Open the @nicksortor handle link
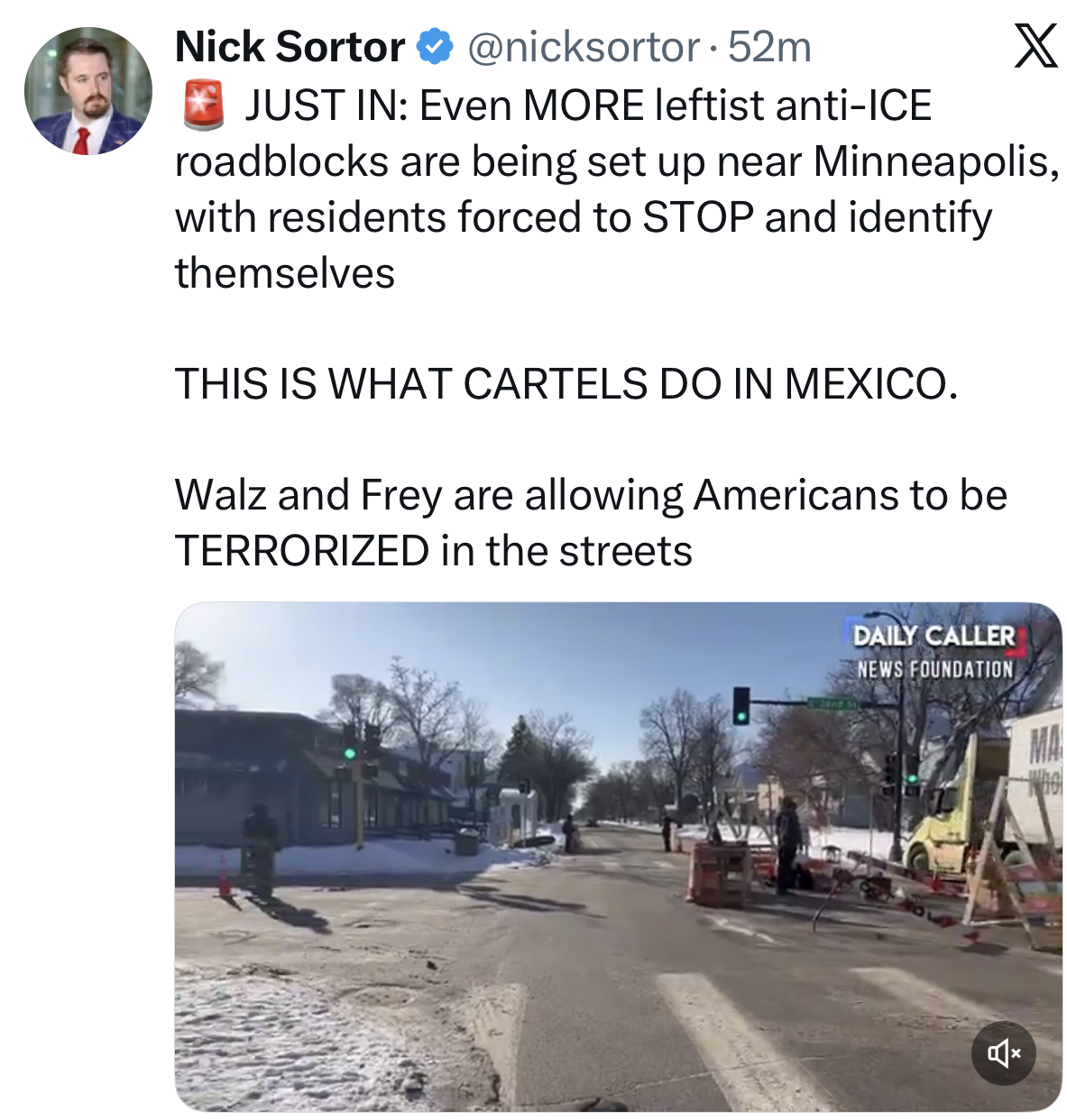Screen dimensions: 1067x1120 pyautogui.click(x=583, y=47)
